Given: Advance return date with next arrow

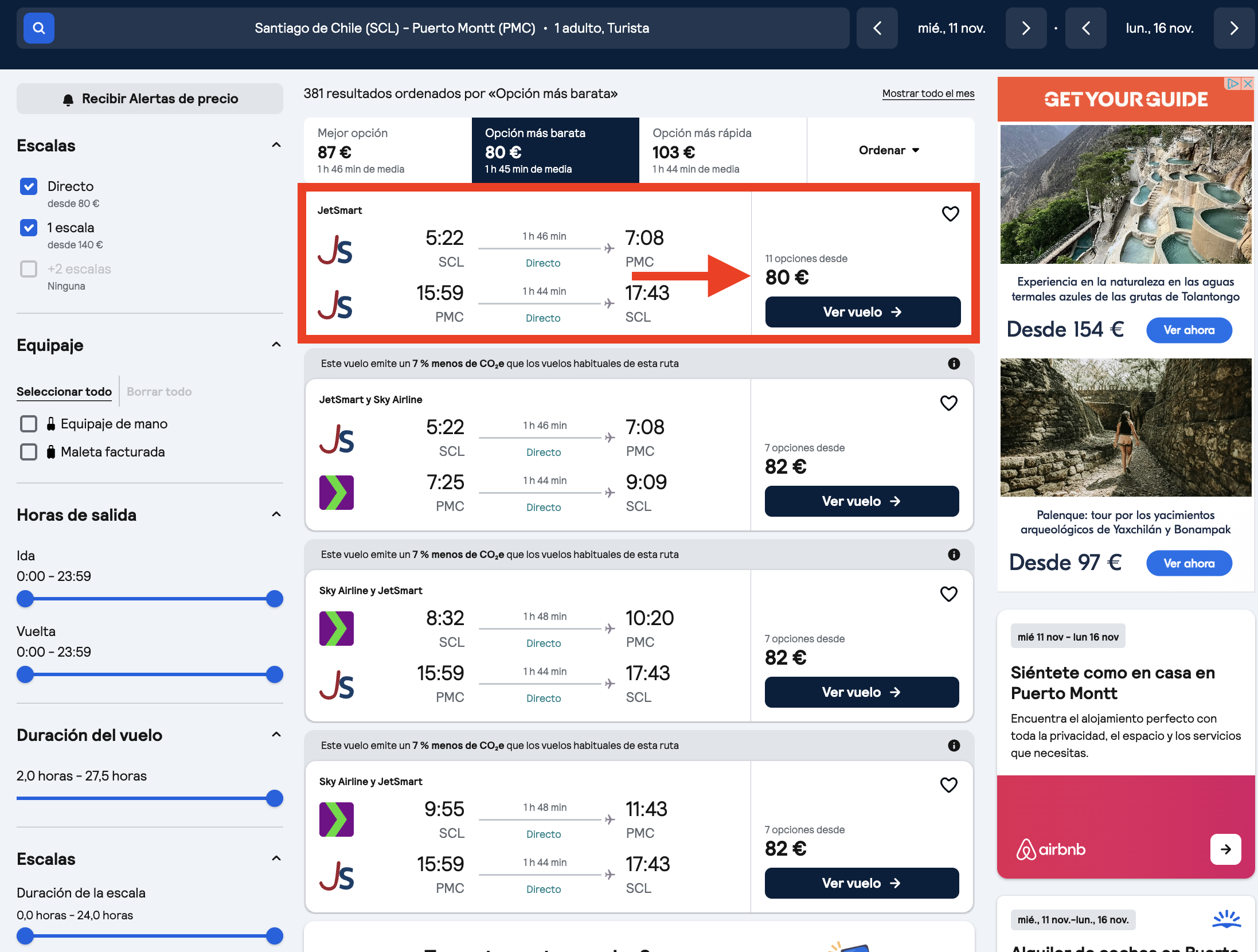Looking at the screenshot, I should pyautogui.click(x=1234, y=28).
